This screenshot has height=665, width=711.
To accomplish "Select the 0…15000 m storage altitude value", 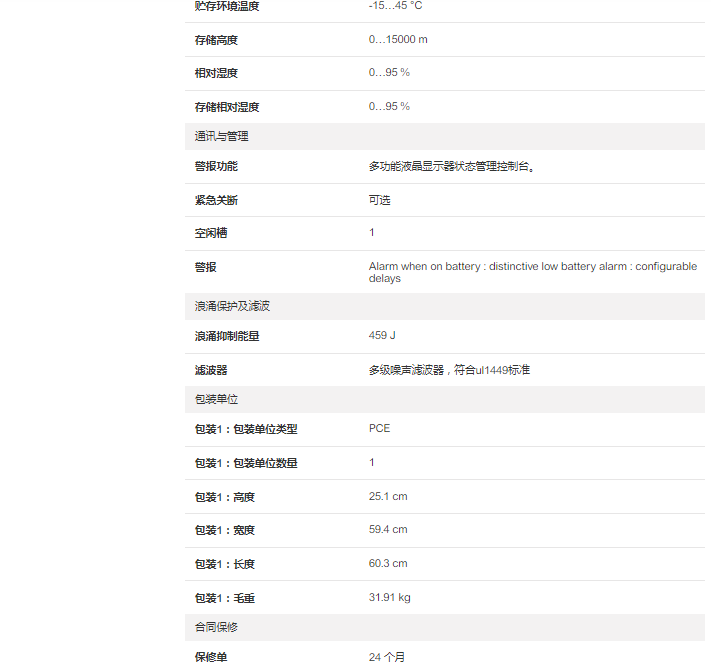I will coord(398,40).
